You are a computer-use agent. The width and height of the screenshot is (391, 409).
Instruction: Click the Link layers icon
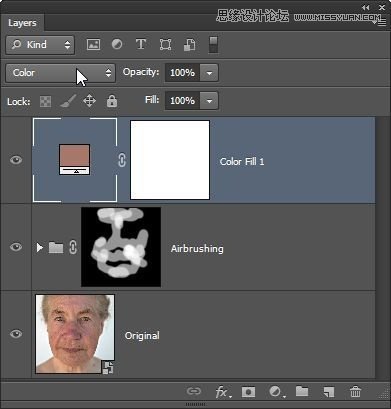click(x=194, y=391)
